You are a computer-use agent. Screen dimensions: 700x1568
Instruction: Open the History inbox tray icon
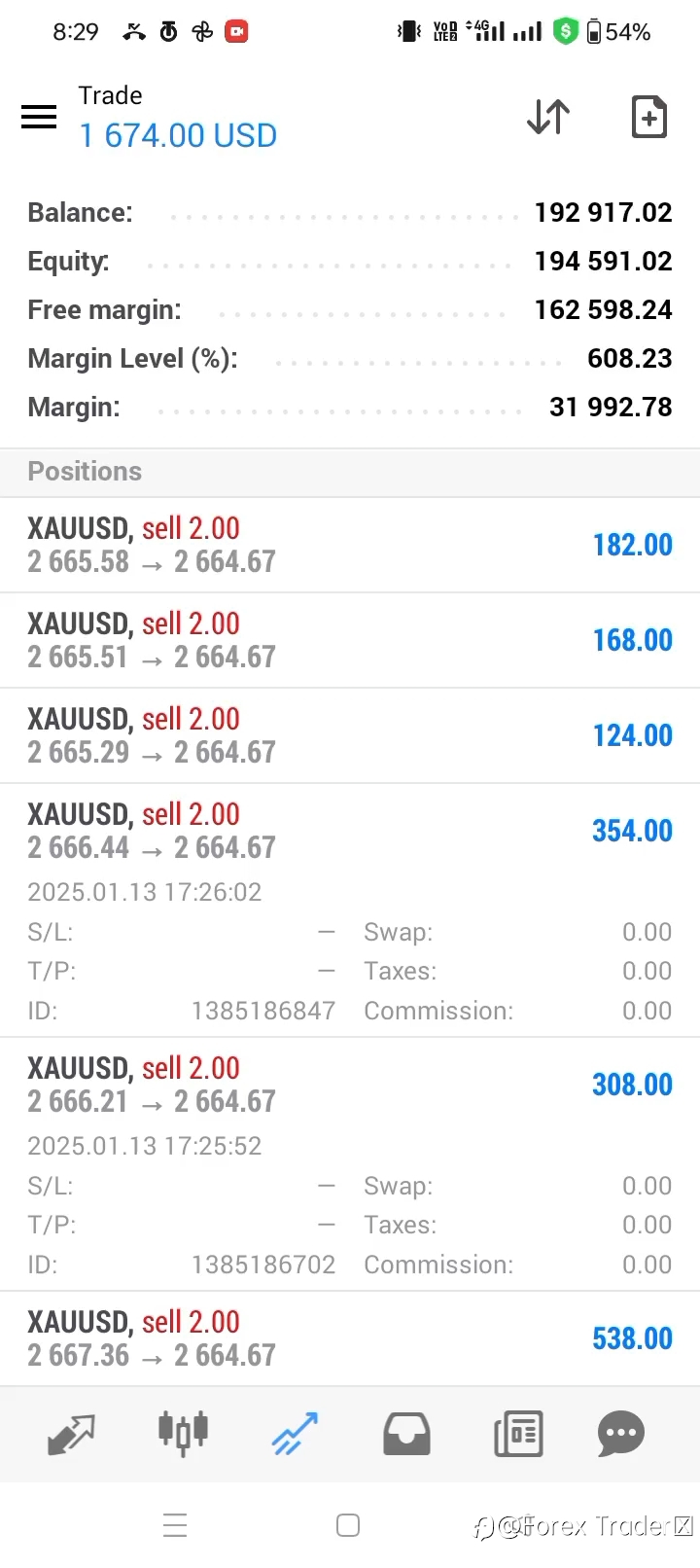pyautogui.click(x=406, y=1434)
